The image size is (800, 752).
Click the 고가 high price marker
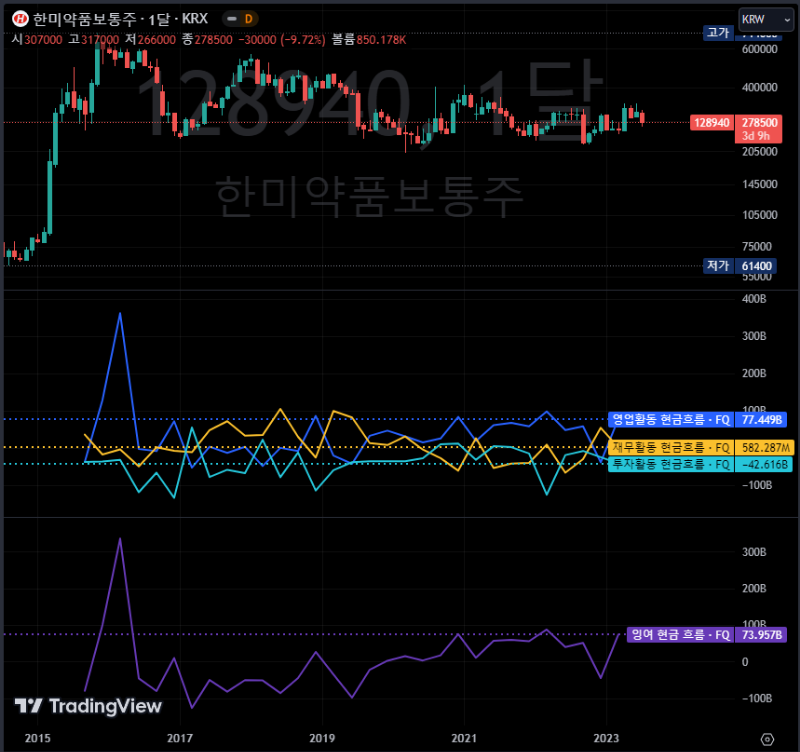[x=718, y=33]
